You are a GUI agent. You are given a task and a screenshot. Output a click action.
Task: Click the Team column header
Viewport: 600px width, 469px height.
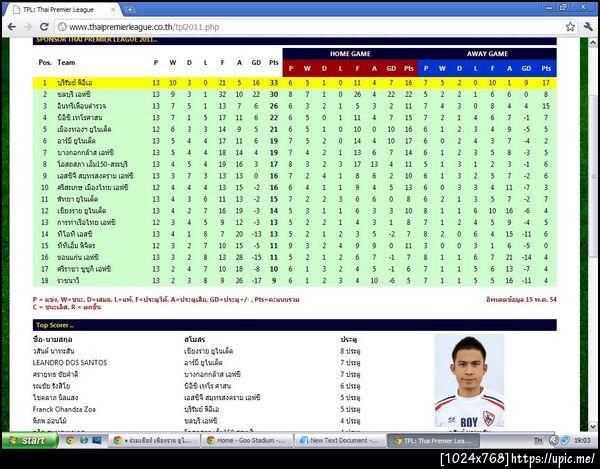click(x=66, y=62)
